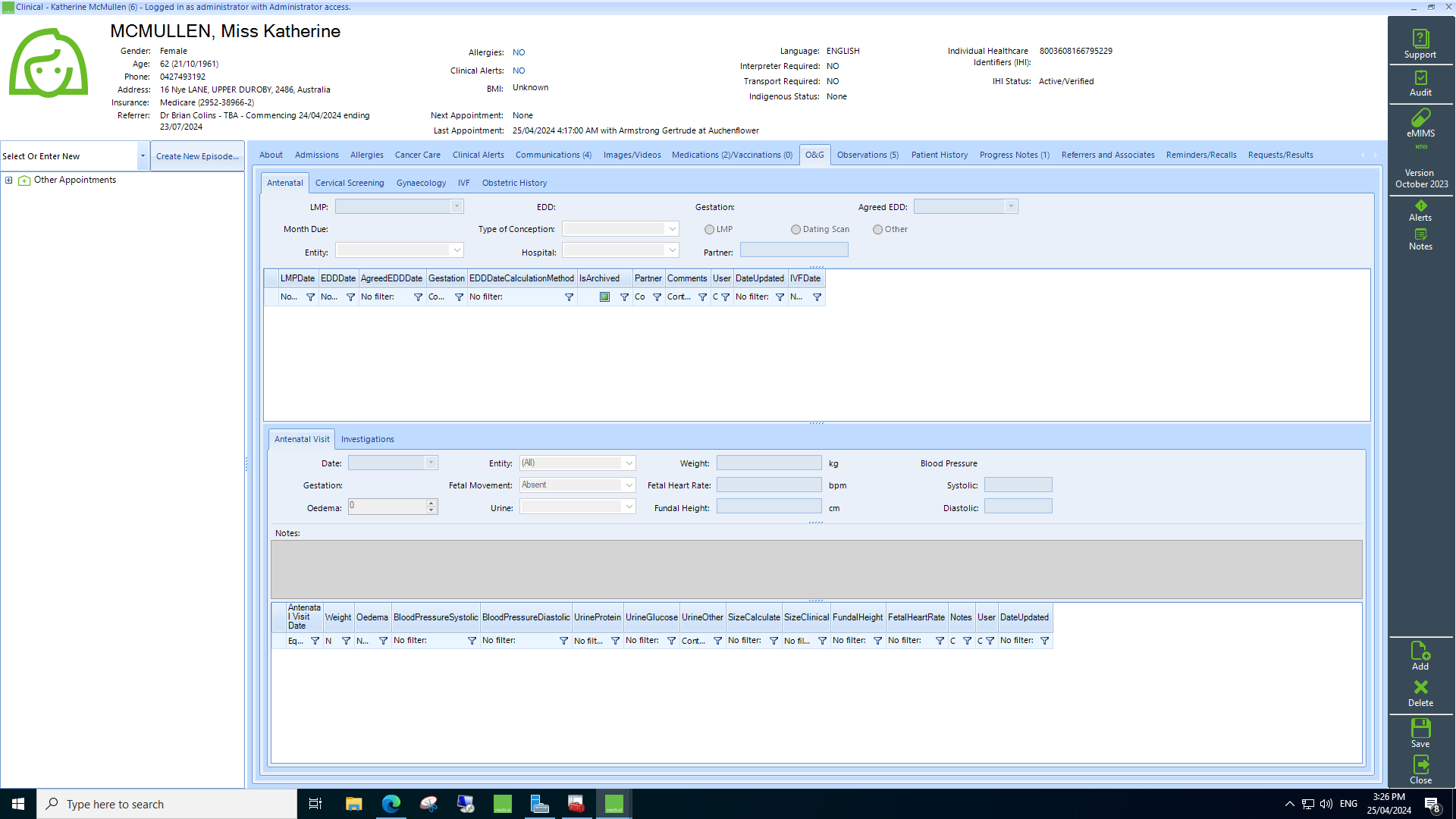
Task: Click the Partner input field
Action: 794,250
